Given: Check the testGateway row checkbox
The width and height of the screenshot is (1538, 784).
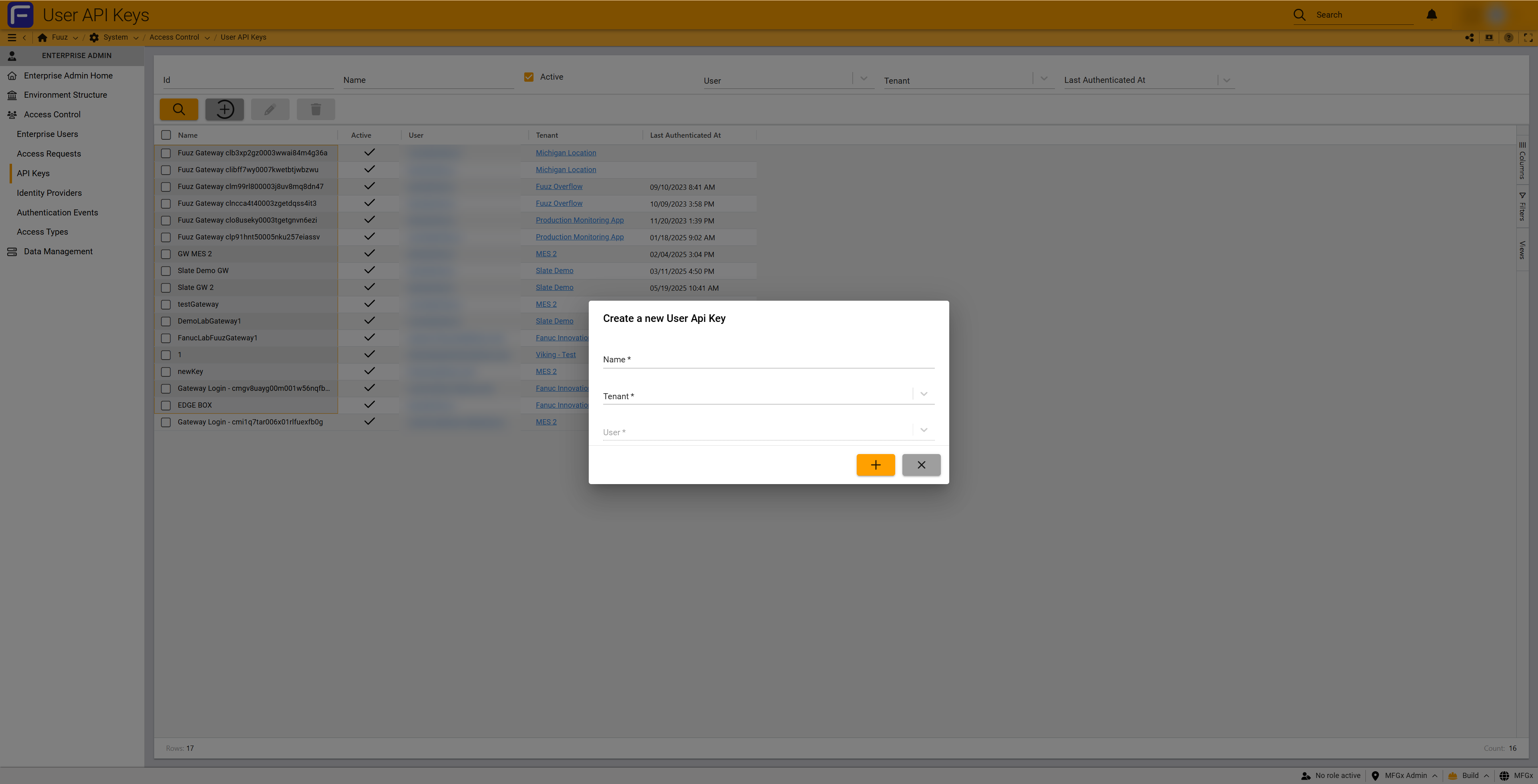Looking at the screenshot, I should pyautogui.click(x=166, y=305).
